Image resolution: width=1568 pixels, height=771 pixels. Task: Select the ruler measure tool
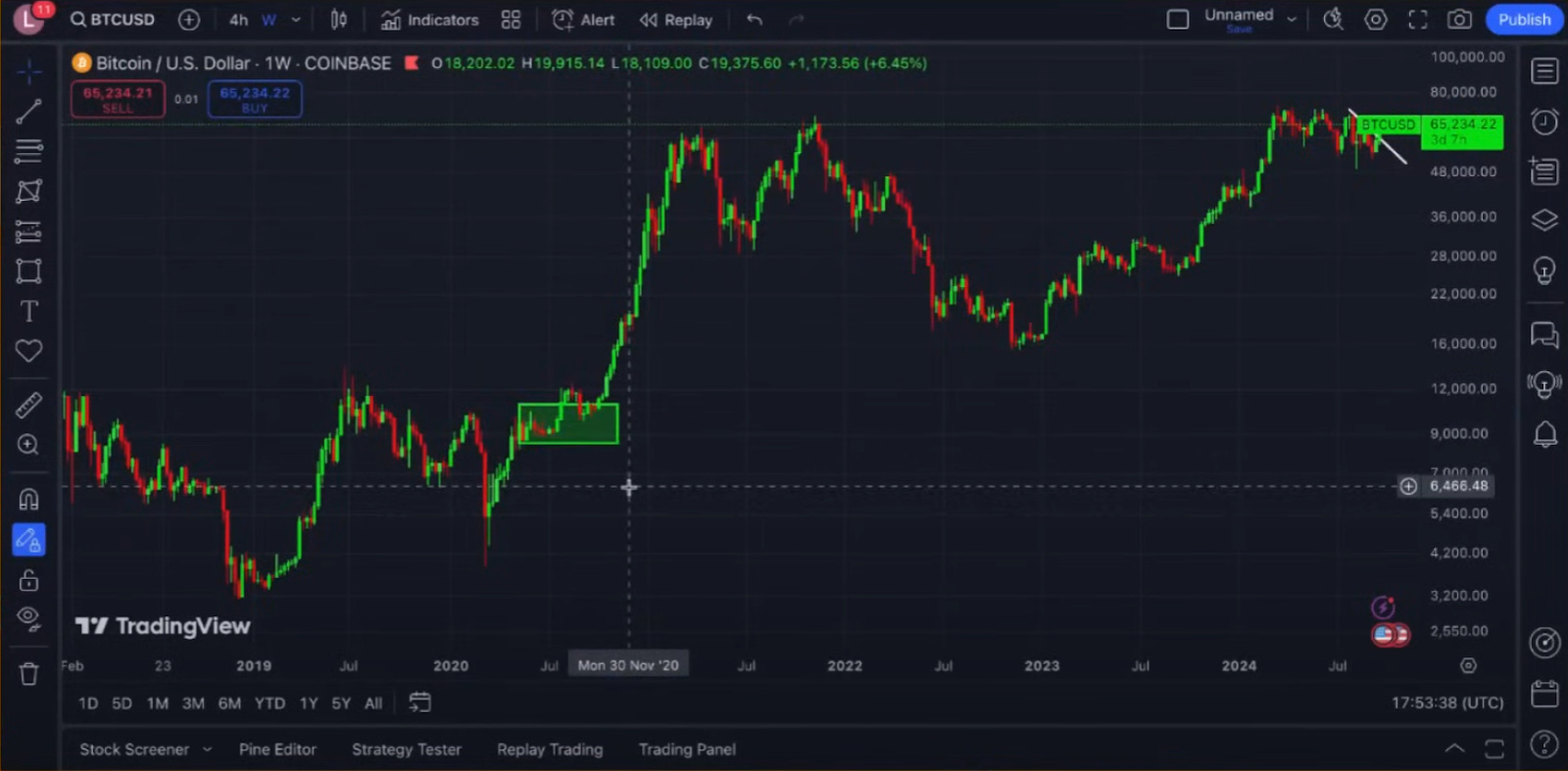click(28, 405)
